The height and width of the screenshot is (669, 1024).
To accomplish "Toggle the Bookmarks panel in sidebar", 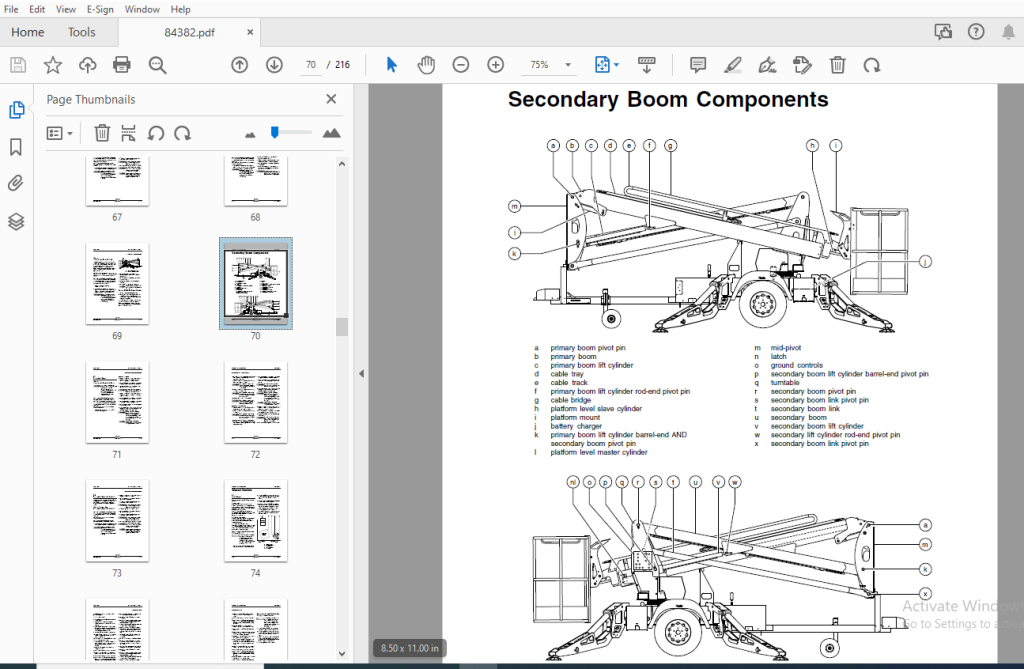I will [16, 147].
